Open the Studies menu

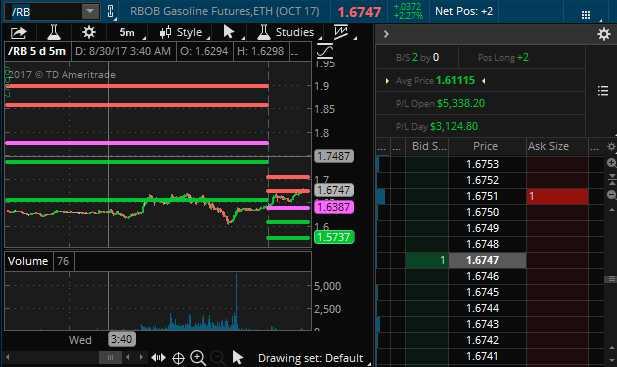pos(288,32)
